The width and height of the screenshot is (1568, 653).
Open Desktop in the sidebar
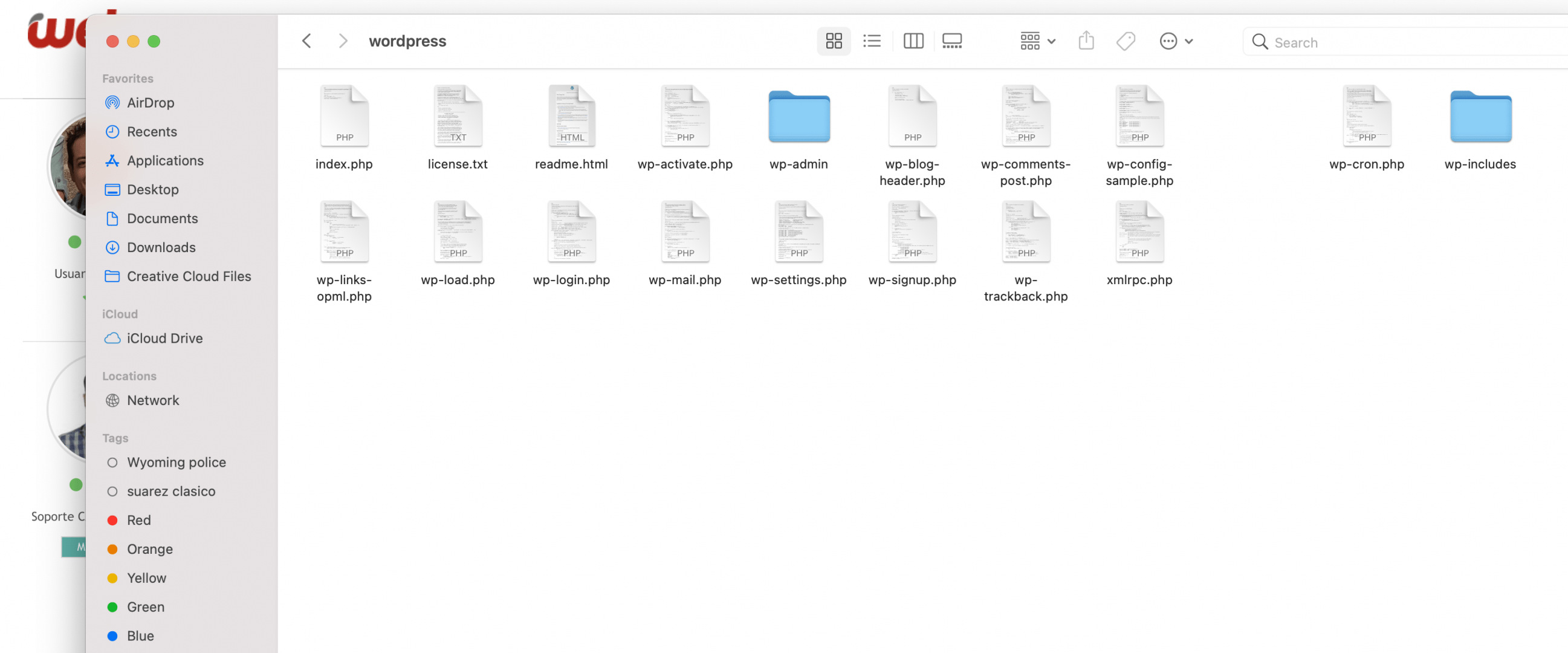[x=183, y=190]
